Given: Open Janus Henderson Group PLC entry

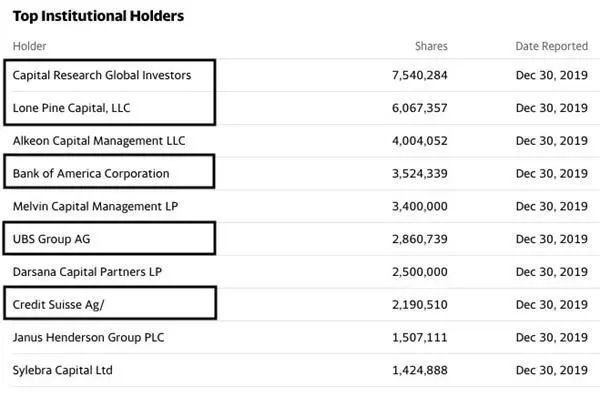Looking at the screenshot, I should (88, 338).
